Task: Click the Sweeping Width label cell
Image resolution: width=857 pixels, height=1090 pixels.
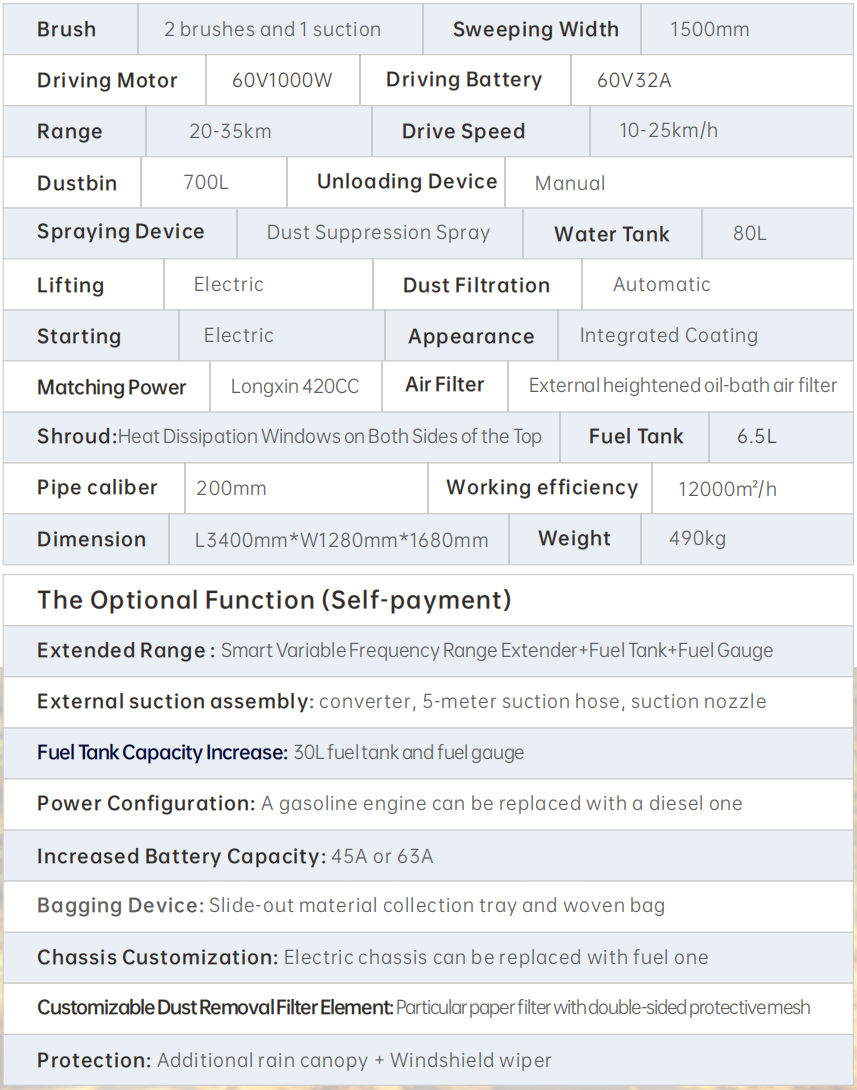Action: pos(532,29)
